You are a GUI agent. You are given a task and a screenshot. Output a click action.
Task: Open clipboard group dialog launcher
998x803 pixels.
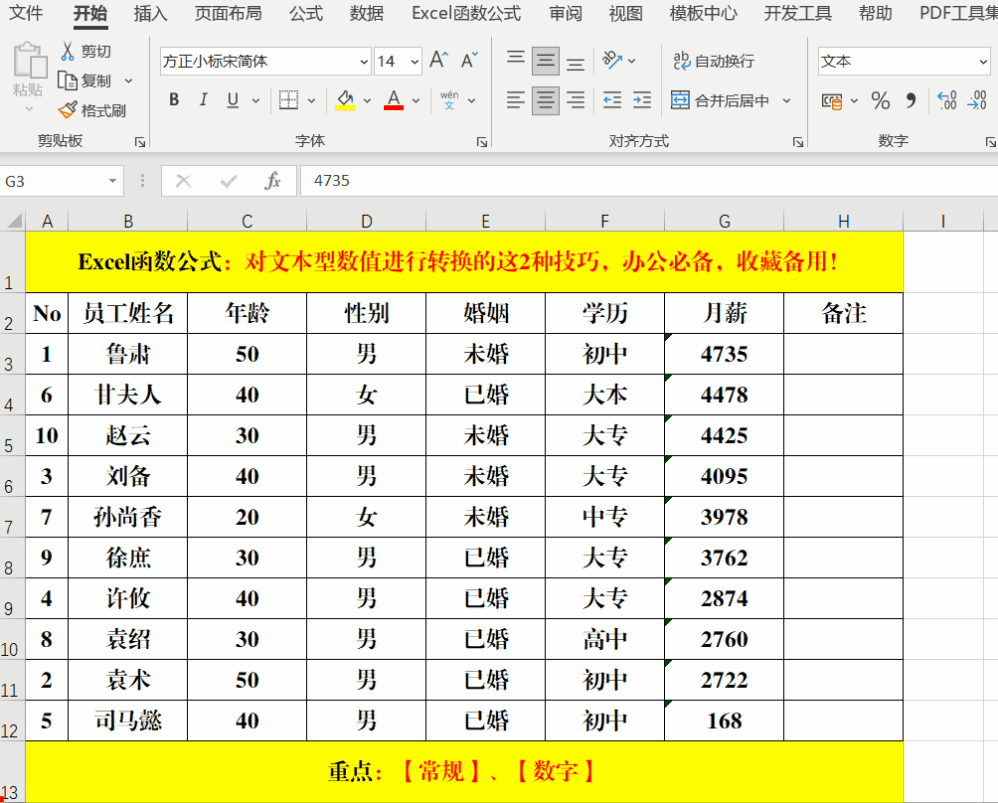[x=140, y=142]
